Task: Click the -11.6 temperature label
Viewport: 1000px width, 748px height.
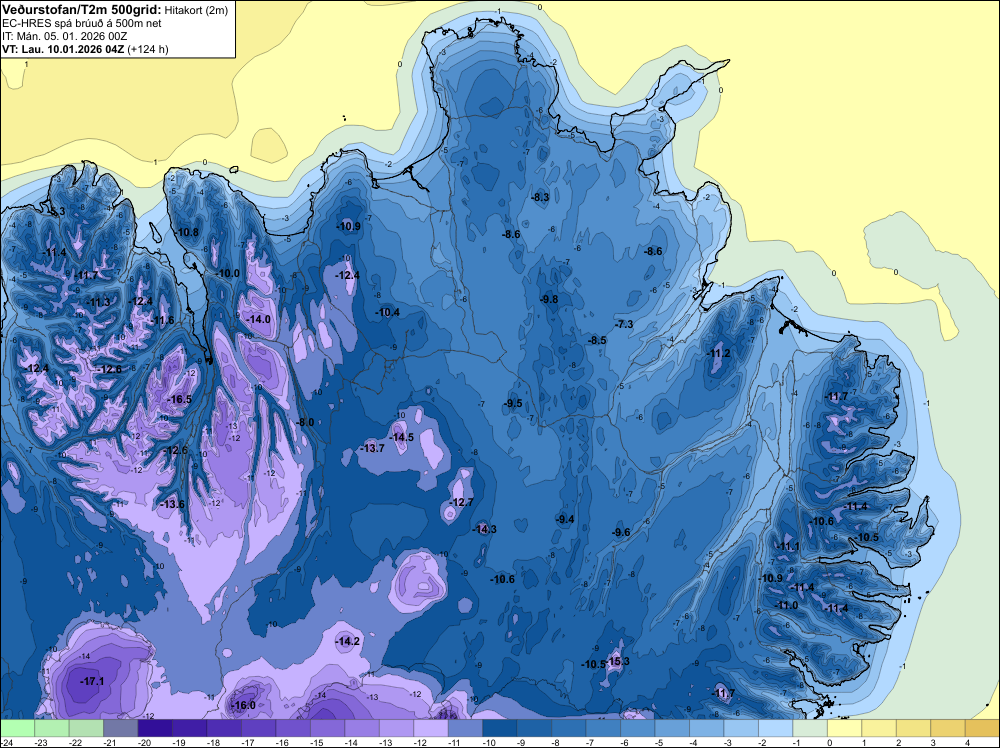Action: [162, 320]
